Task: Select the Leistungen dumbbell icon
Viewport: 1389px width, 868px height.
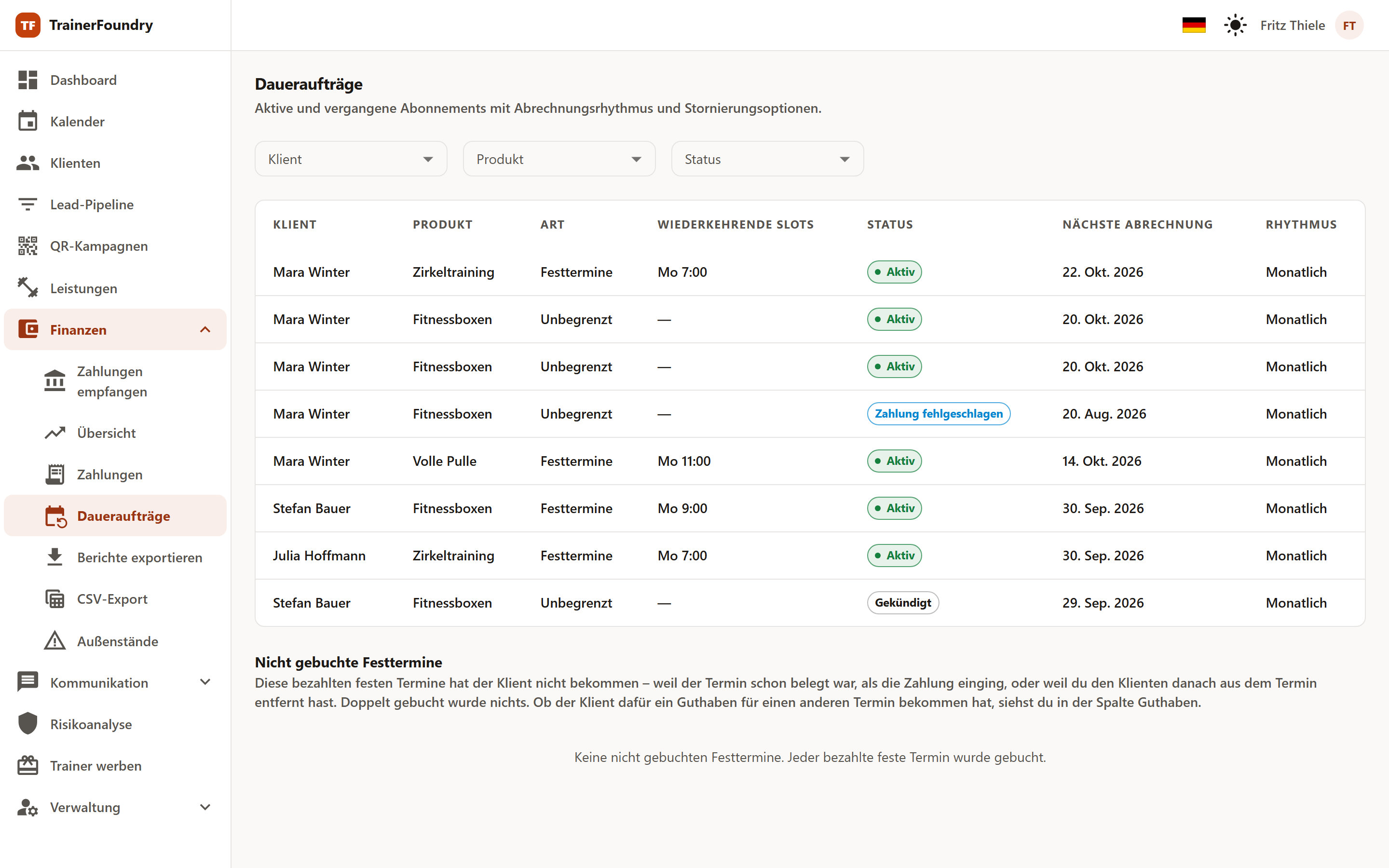Action: [27, 287]
